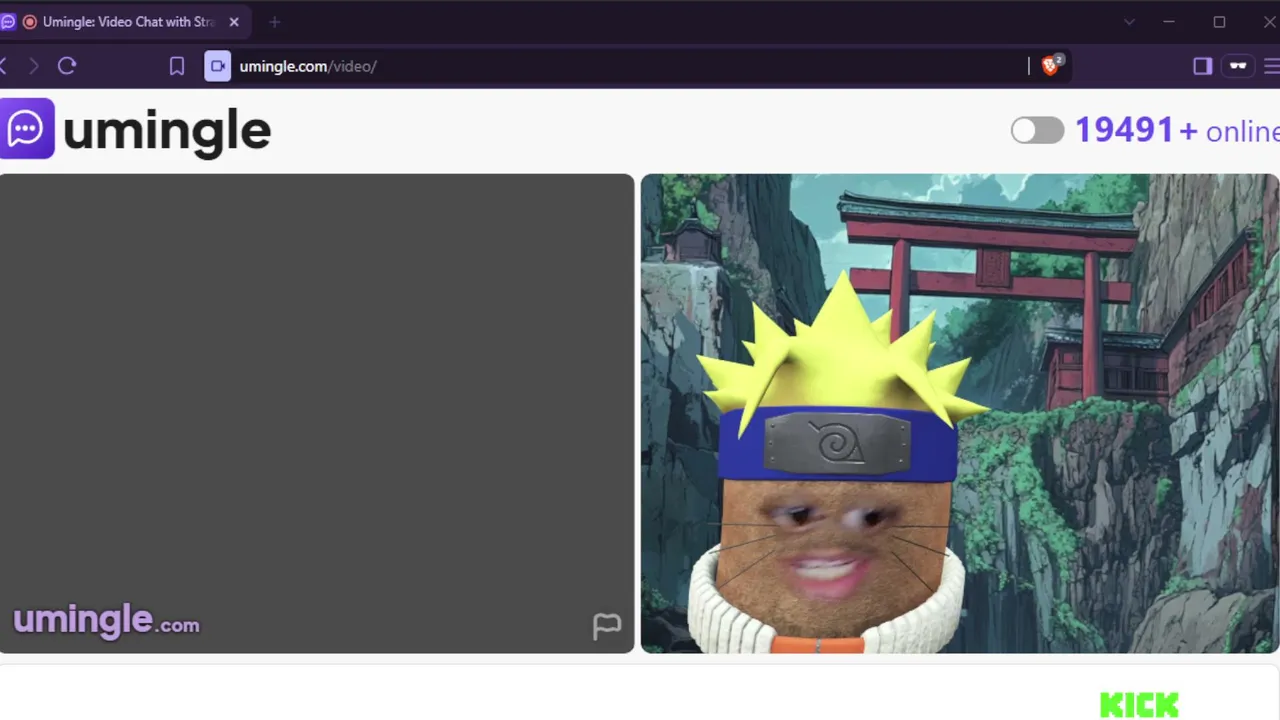The image size is (1280, 720).
Task: Close the Umingle browser tab
Action: [234, 22]
